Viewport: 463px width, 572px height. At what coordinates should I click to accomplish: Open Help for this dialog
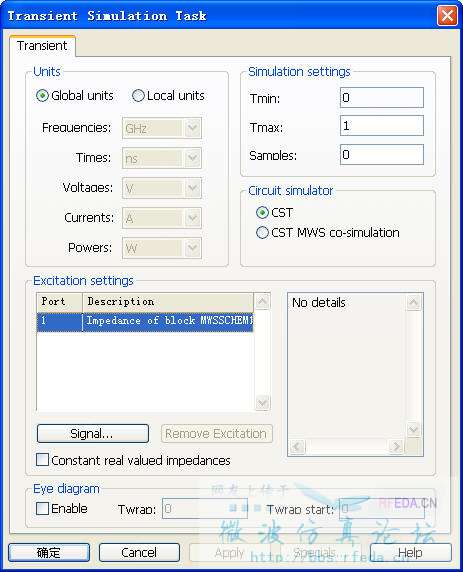click(x=410, y=553)
